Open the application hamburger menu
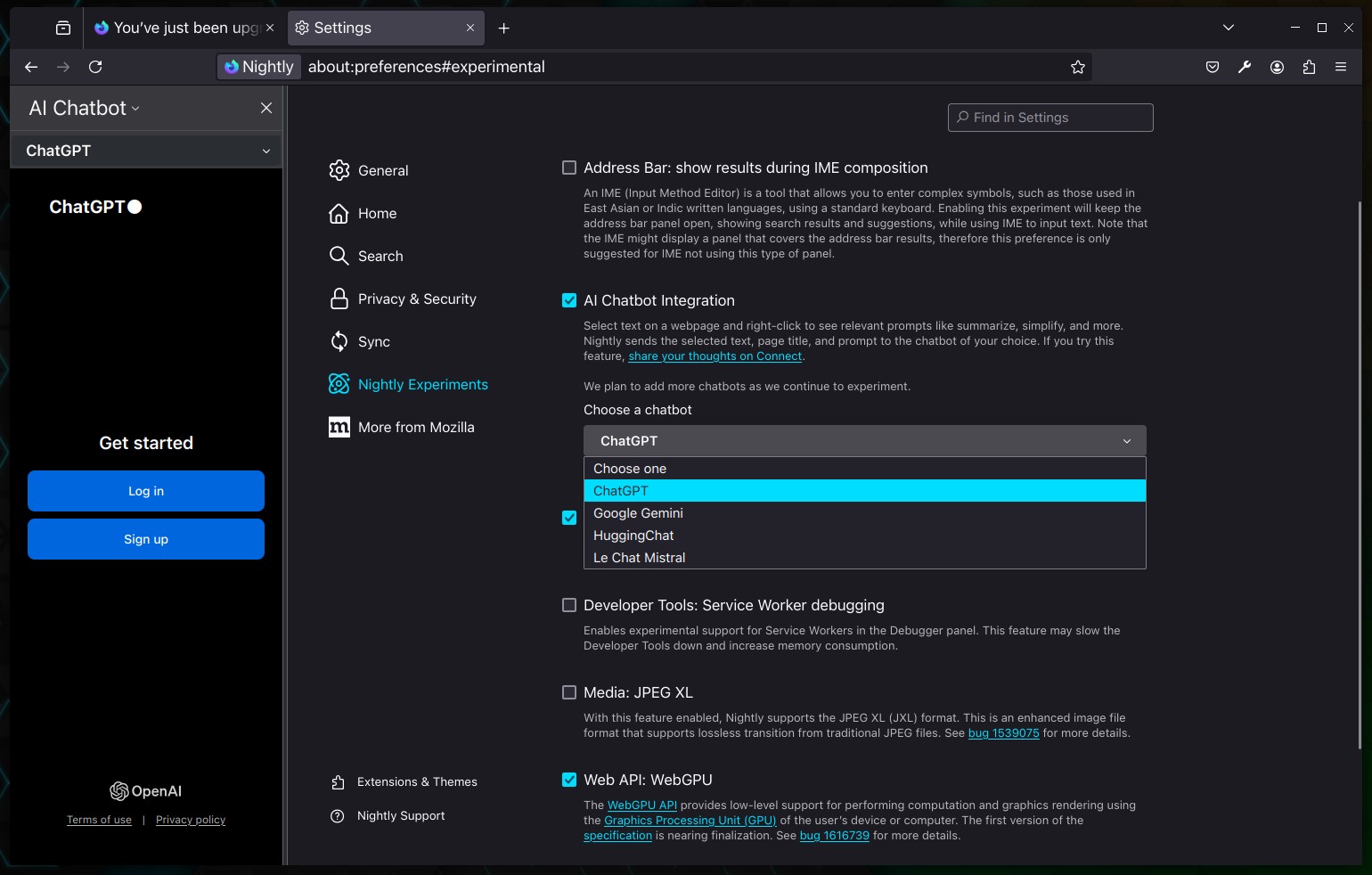The height and width of the screenshot is (875, 1372). click(x=1341, y=67)
